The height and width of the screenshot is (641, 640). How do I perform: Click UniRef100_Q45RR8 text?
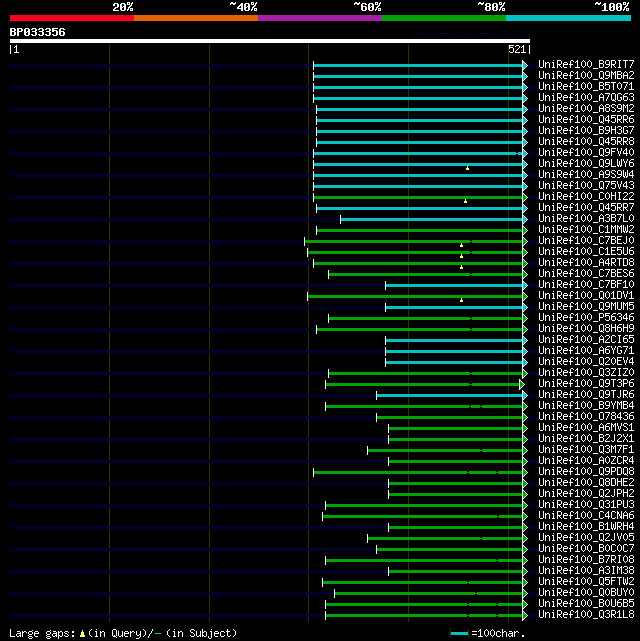pyautogui.click(x=586, y=141)
